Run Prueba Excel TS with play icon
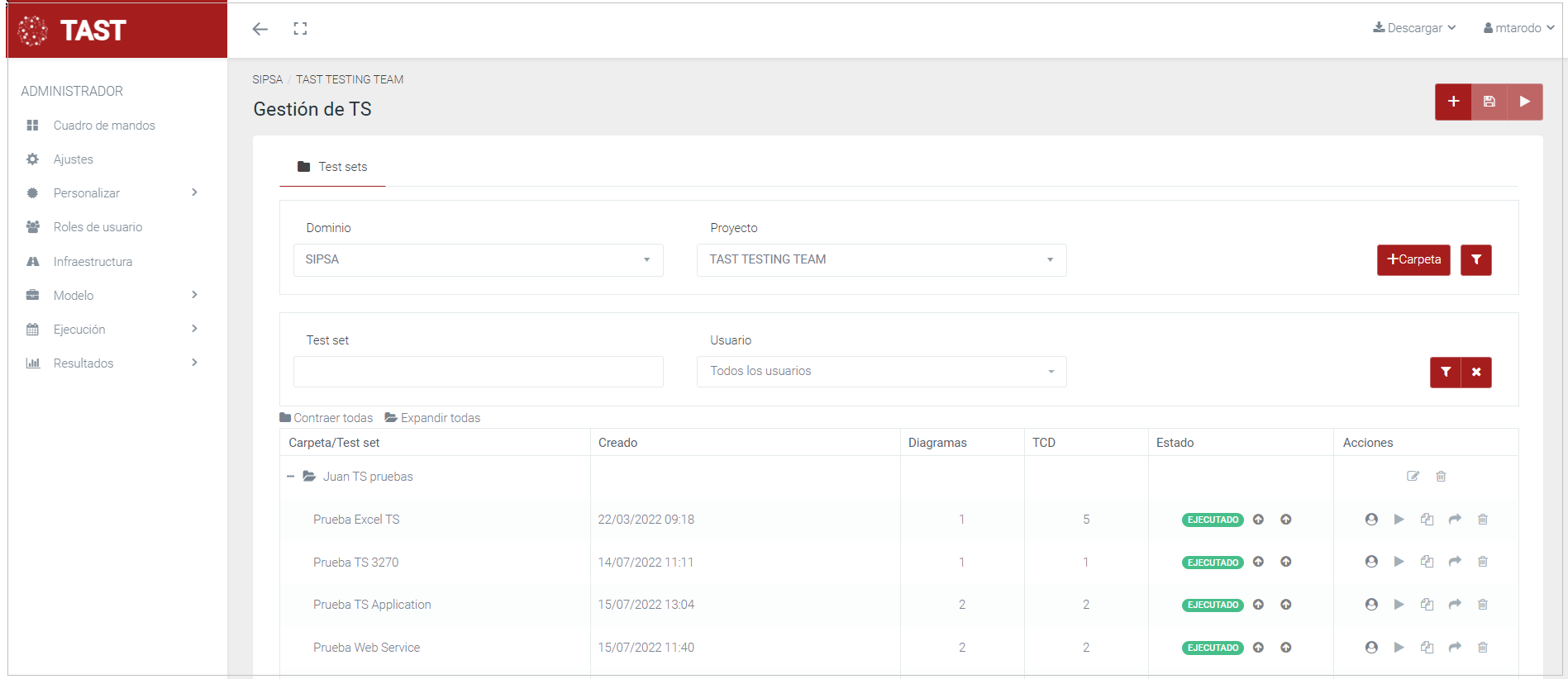The height and width of the screenshot is (679, 1568). coord(1399,520)
